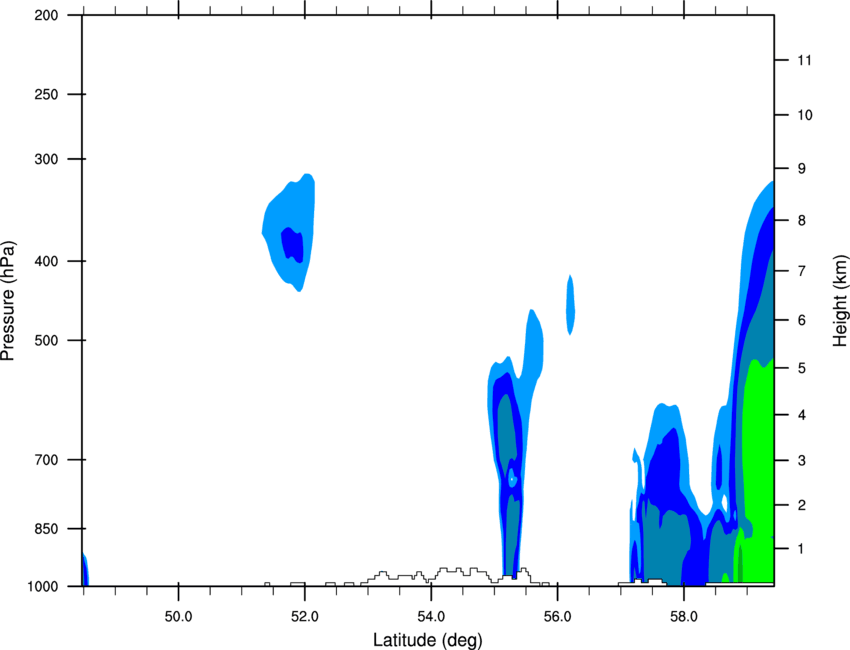Select the Latitude (deg) axis title

click(427, 640)
